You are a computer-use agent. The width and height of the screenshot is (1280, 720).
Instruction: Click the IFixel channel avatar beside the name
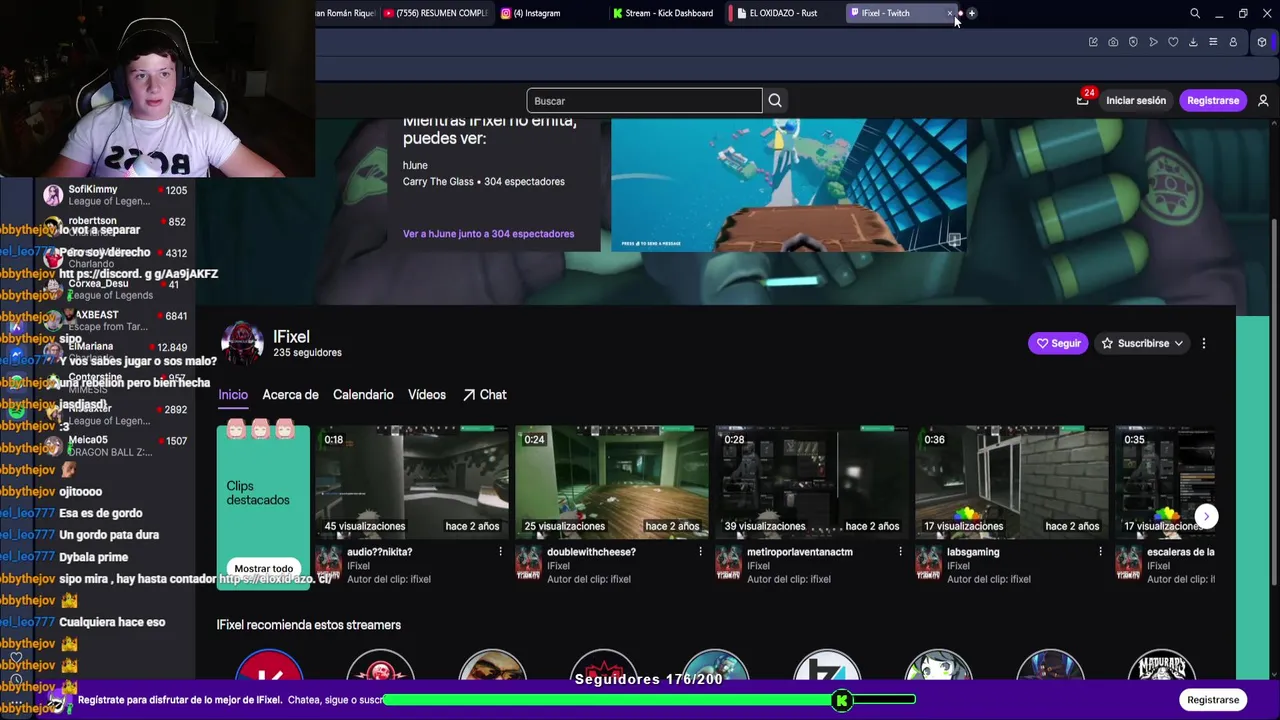pos(242,343)
